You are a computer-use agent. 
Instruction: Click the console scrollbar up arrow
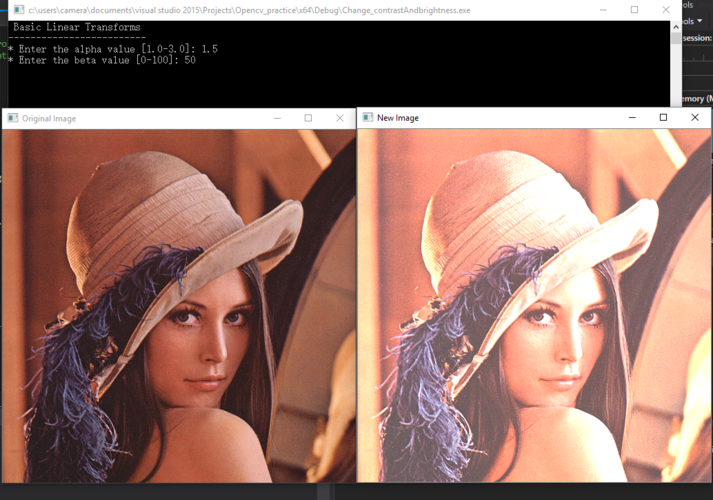[676, 27]
